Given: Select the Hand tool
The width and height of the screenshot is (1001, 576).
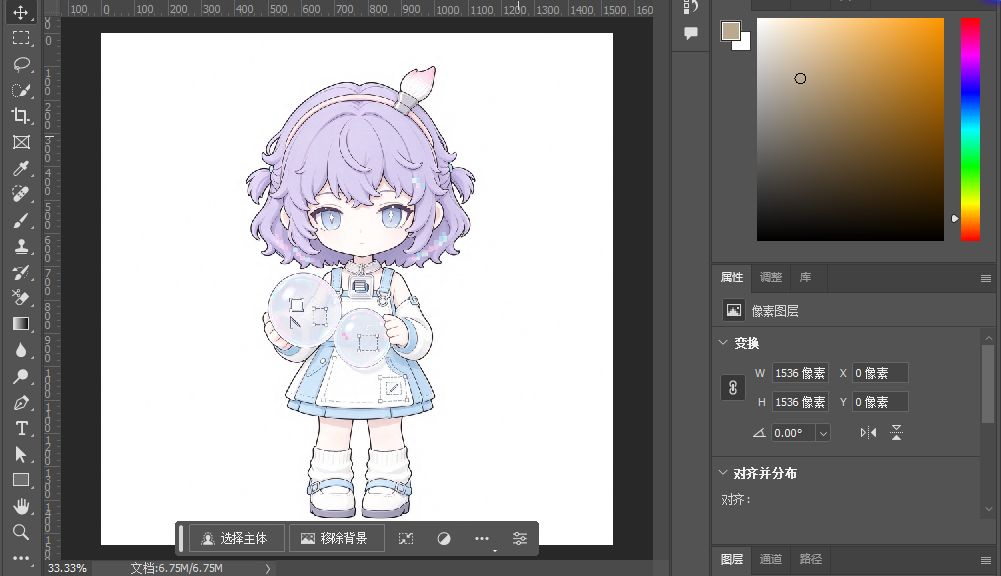Looking at the screenshot, I should pos(20,506).
